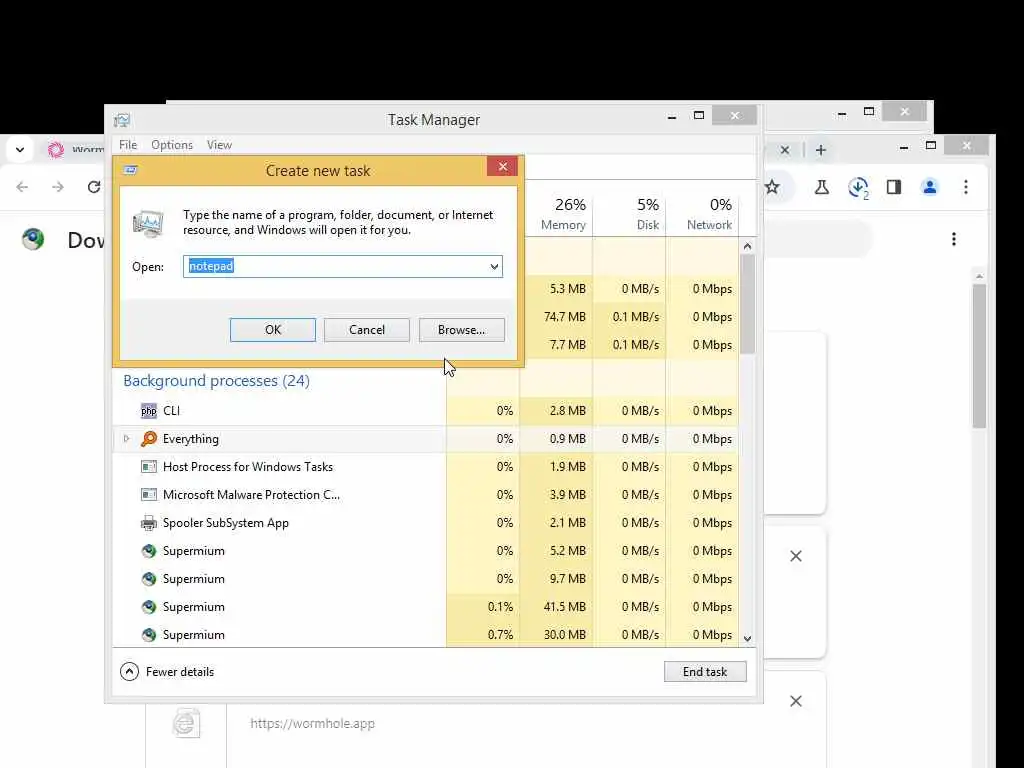This screenshot has height=768, width=1024.
Task: Click the End task button
Action: pyautogui.click(x=705, y=671)
